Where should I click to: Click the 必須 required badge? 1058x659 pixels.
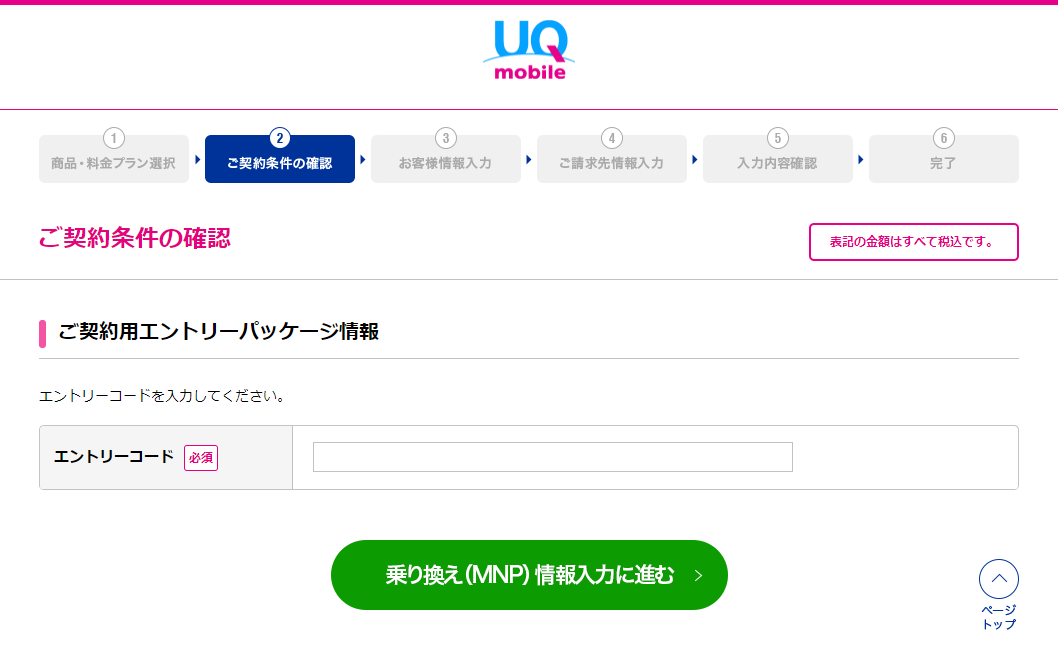point(201,458)
